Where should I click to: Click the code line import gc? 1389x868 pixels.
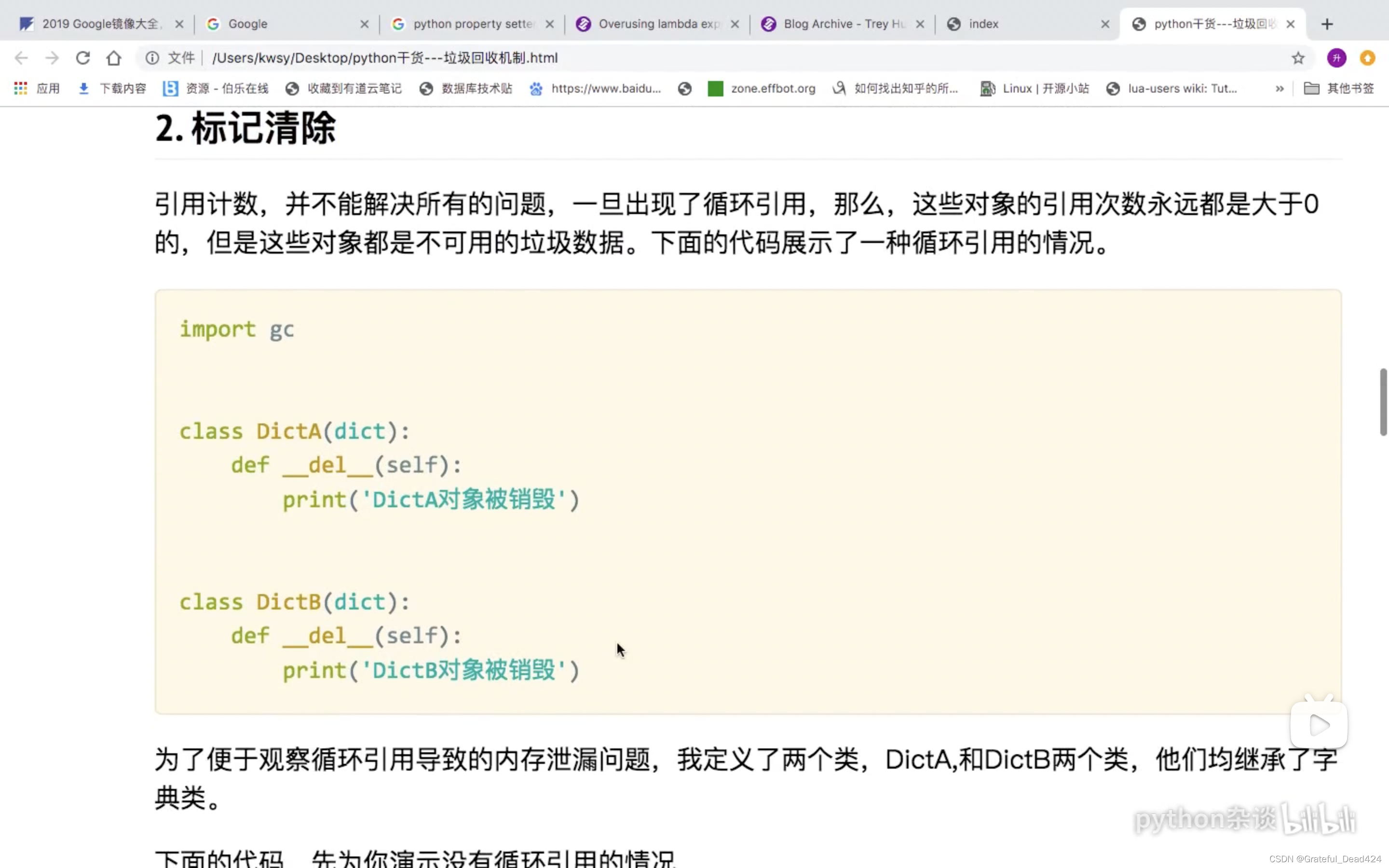click(236, 329)
